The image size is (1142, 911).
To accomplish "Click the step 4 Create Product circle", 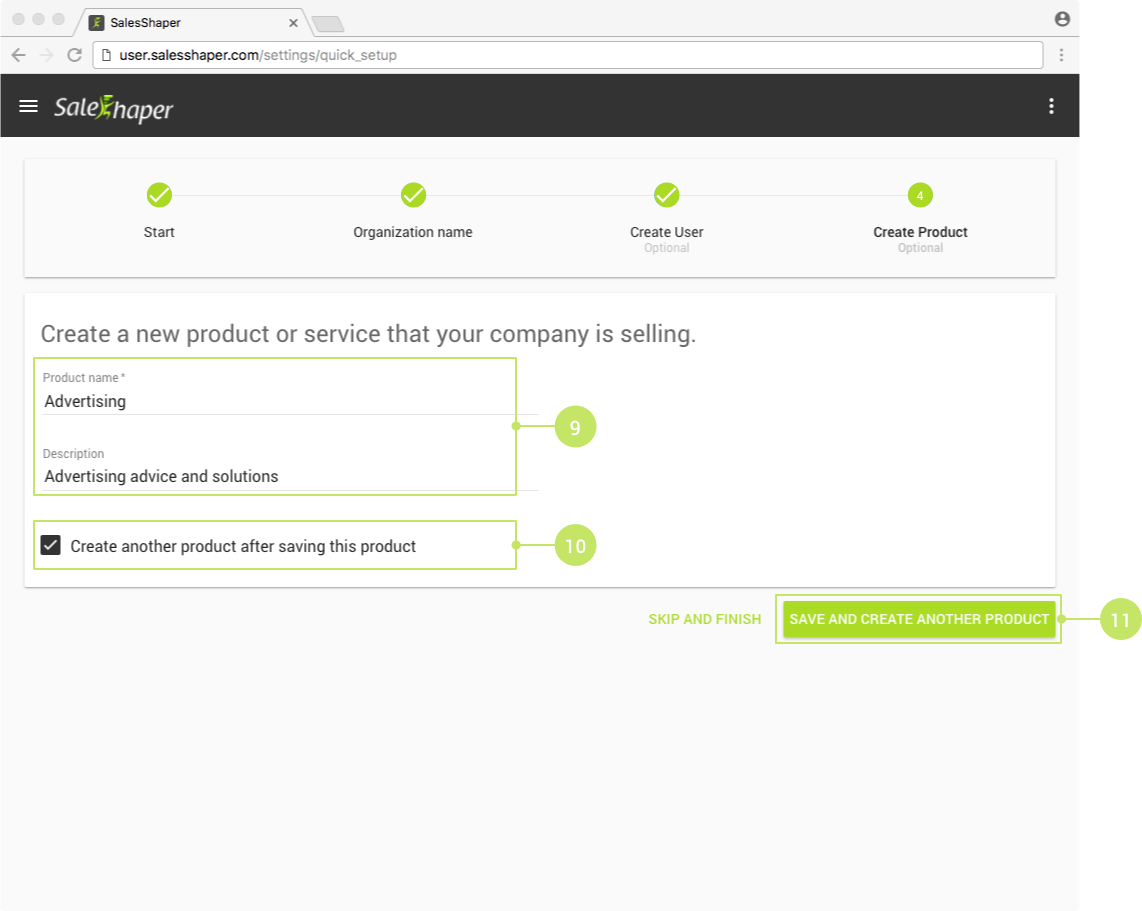I will [920, 195].
